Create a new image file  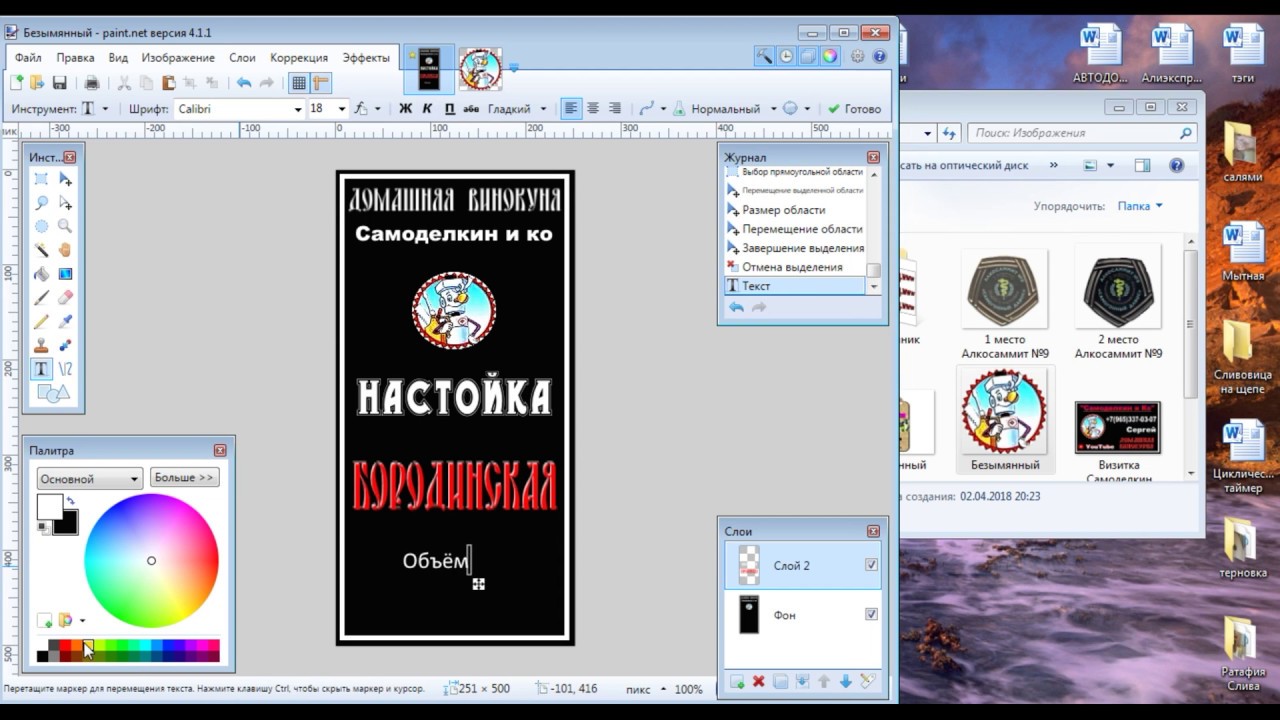click(x=16, y=83)
